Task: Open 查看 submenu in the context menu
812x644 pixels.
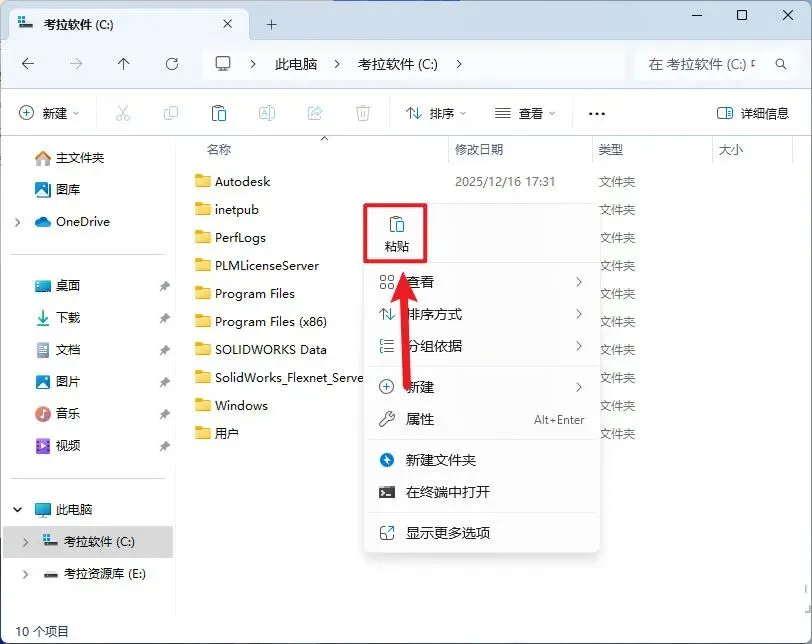Action: tap(482, 282)
